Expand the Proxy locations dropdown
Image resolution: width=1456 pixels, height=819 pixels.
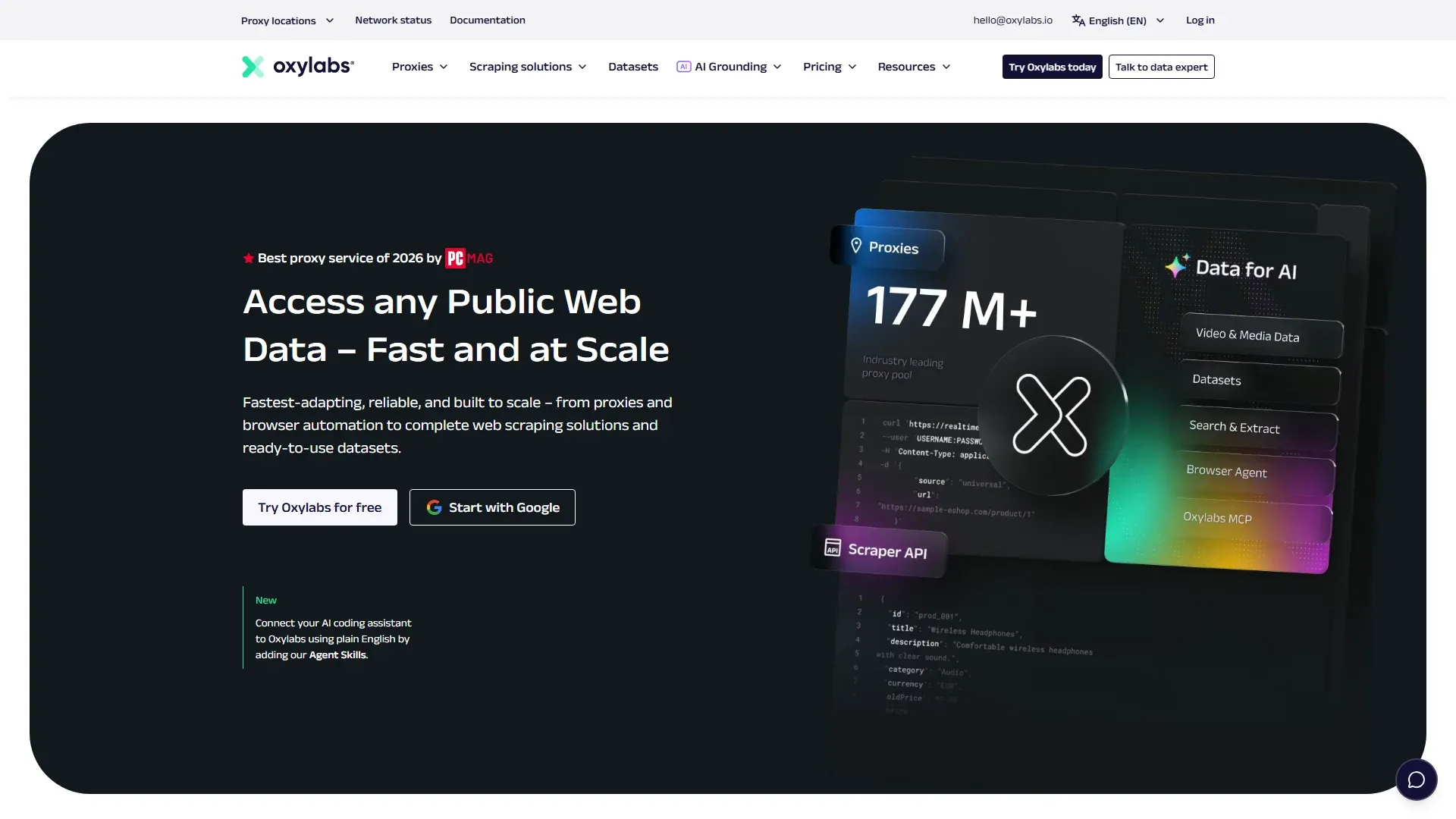point(287,20)
